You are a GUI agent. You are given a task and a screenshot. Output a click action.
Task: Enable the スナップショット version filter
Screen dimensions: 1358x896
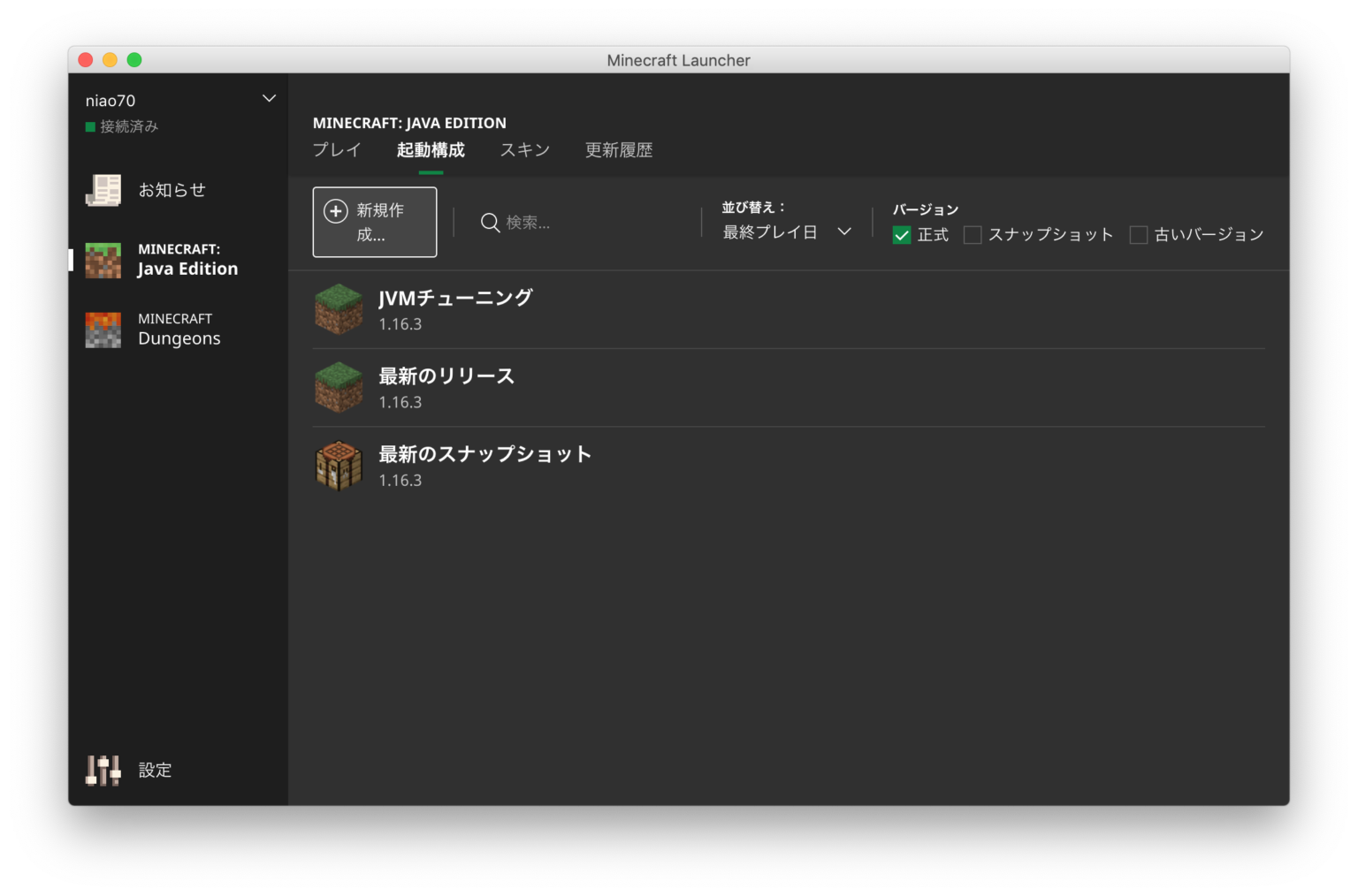(972, 234)
